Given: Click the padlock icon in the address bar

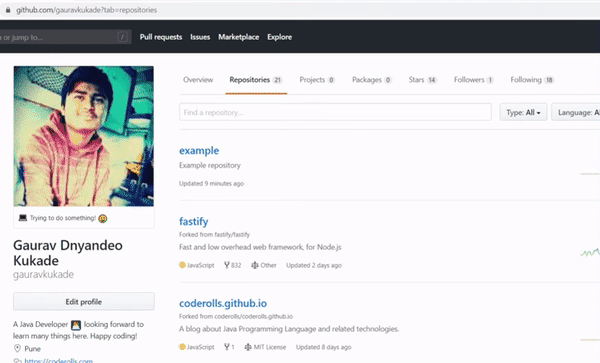Looking at the screenshot, I should tap(8, 10).
